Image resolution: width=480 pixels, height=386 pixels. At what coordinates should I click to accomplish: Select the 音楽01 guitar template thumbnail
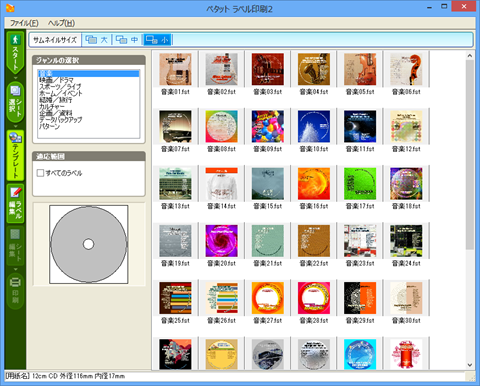pos(175,69)
